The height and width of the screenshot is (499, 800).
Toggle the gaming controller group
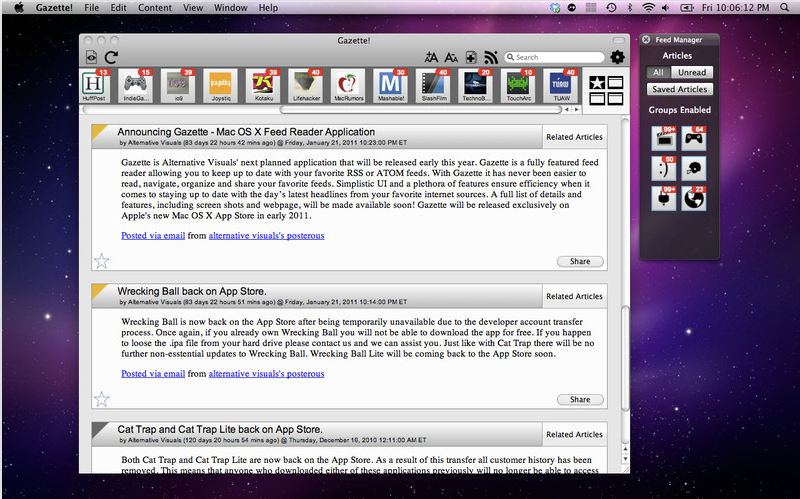(694, 138)
